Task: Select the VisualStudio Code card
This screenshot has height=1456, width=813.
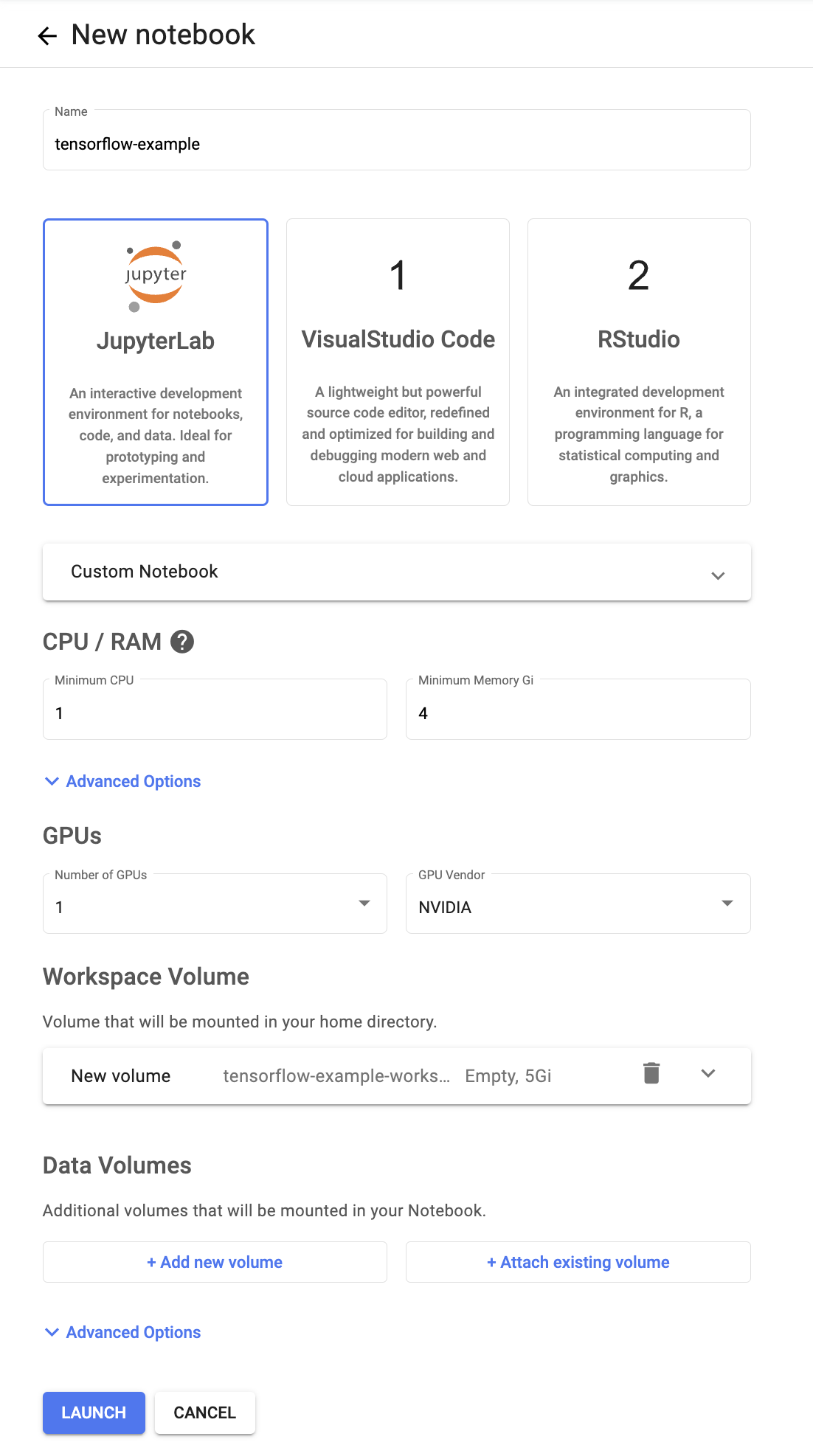Action: pos(398,362)
